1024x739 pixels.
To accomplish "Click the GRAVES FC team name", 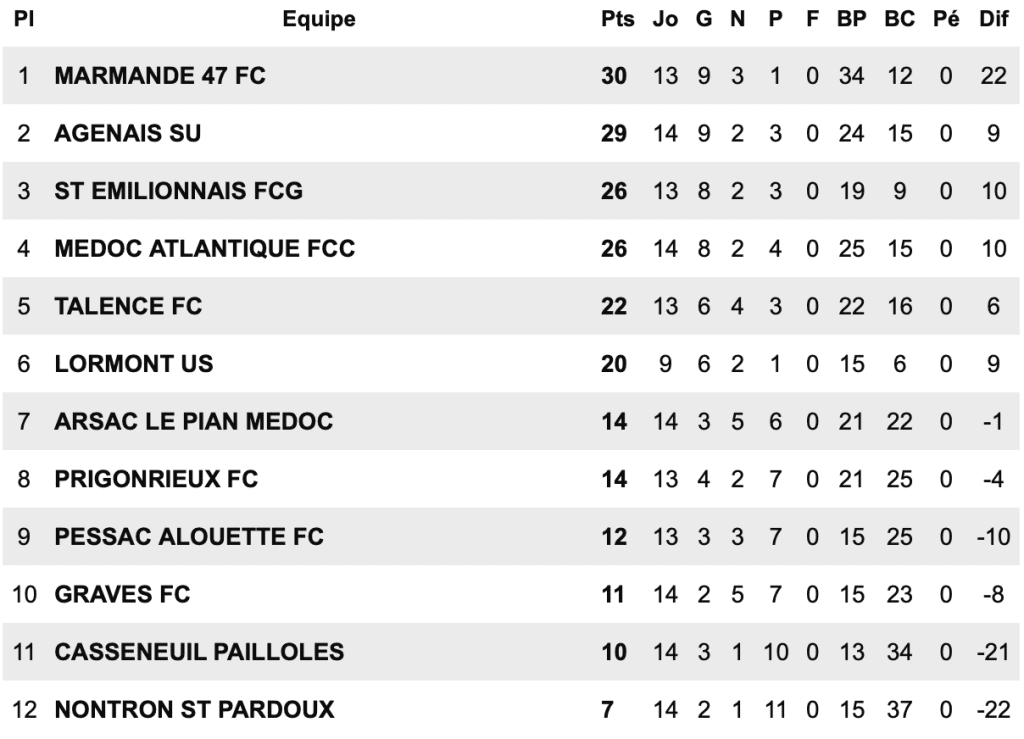I will (x=122, y=595).
